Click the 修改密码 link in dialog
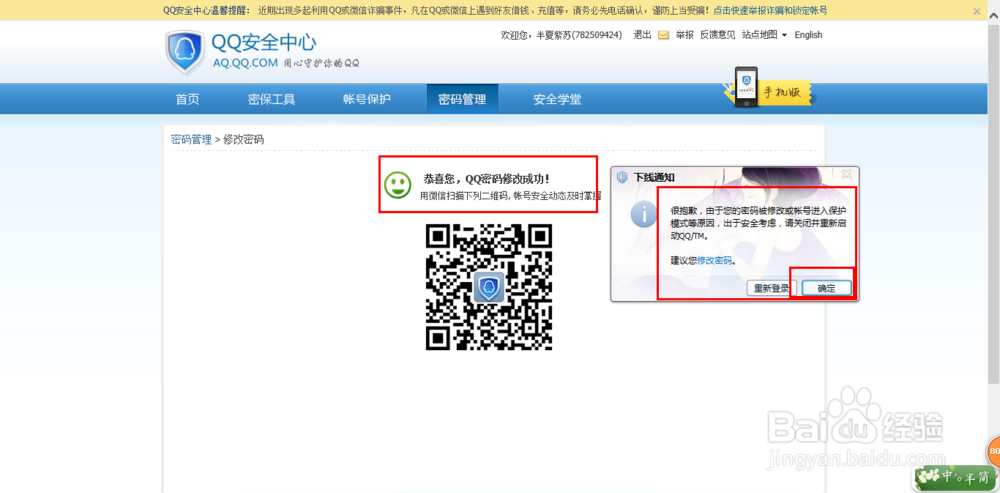Image resolution: width=1000 pixels, height=493 pixels. pos(714,260)
